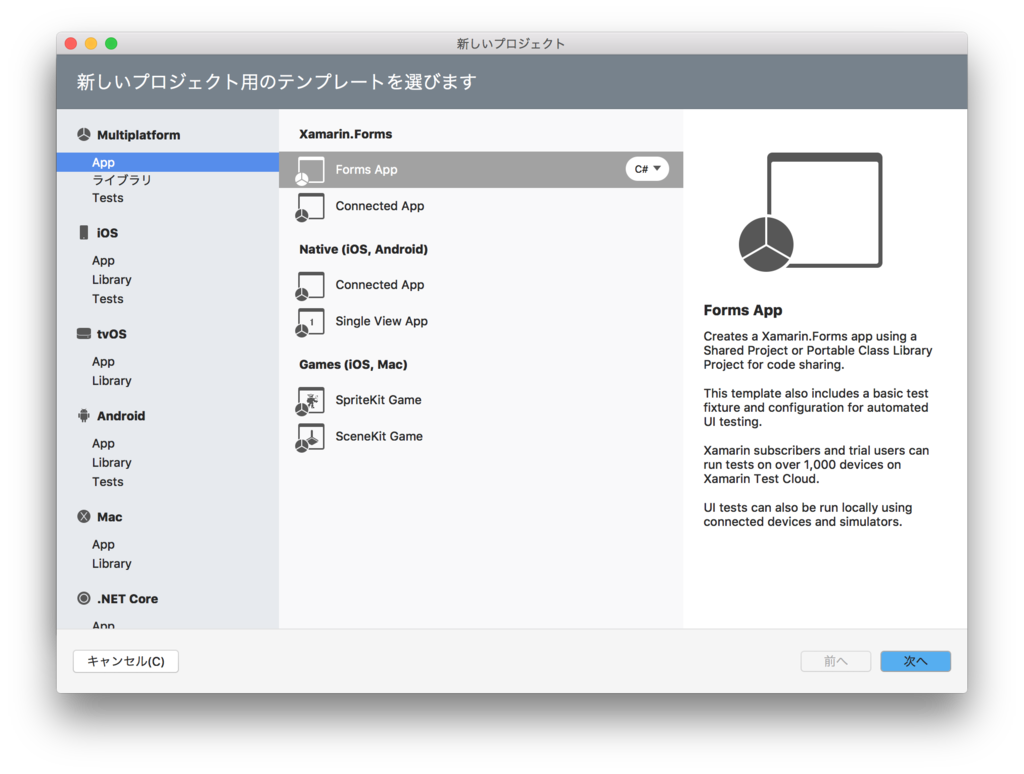Click the Forms App description title
The height and width of the screenshot is (774, 1024).
[x=743, y=310]
